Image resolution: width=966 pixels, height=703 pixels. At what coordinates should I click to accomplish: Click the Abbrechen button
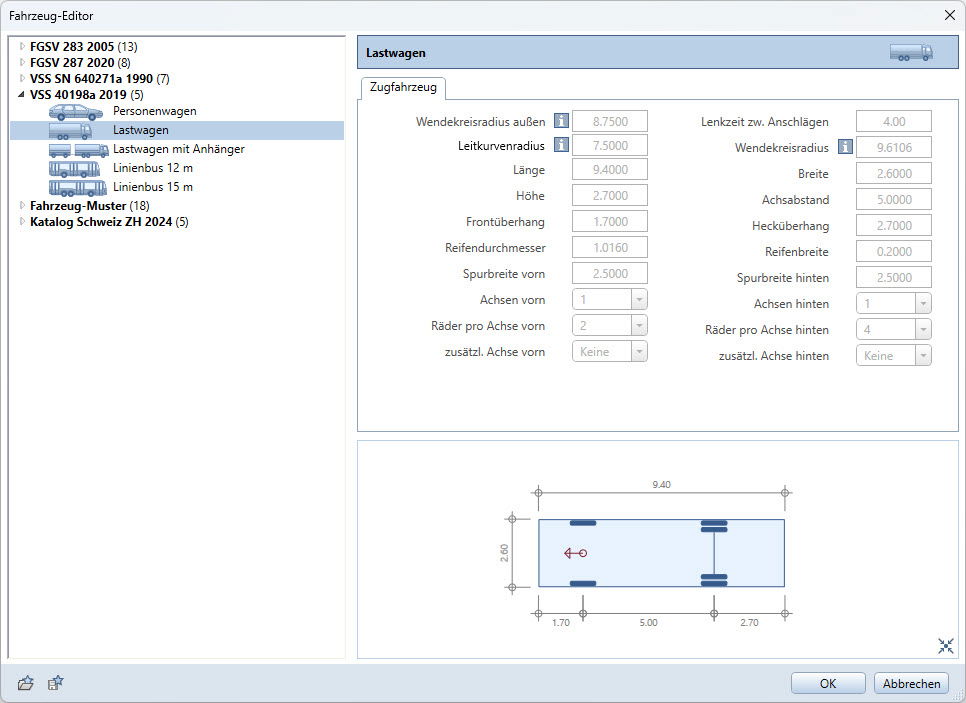911,683
